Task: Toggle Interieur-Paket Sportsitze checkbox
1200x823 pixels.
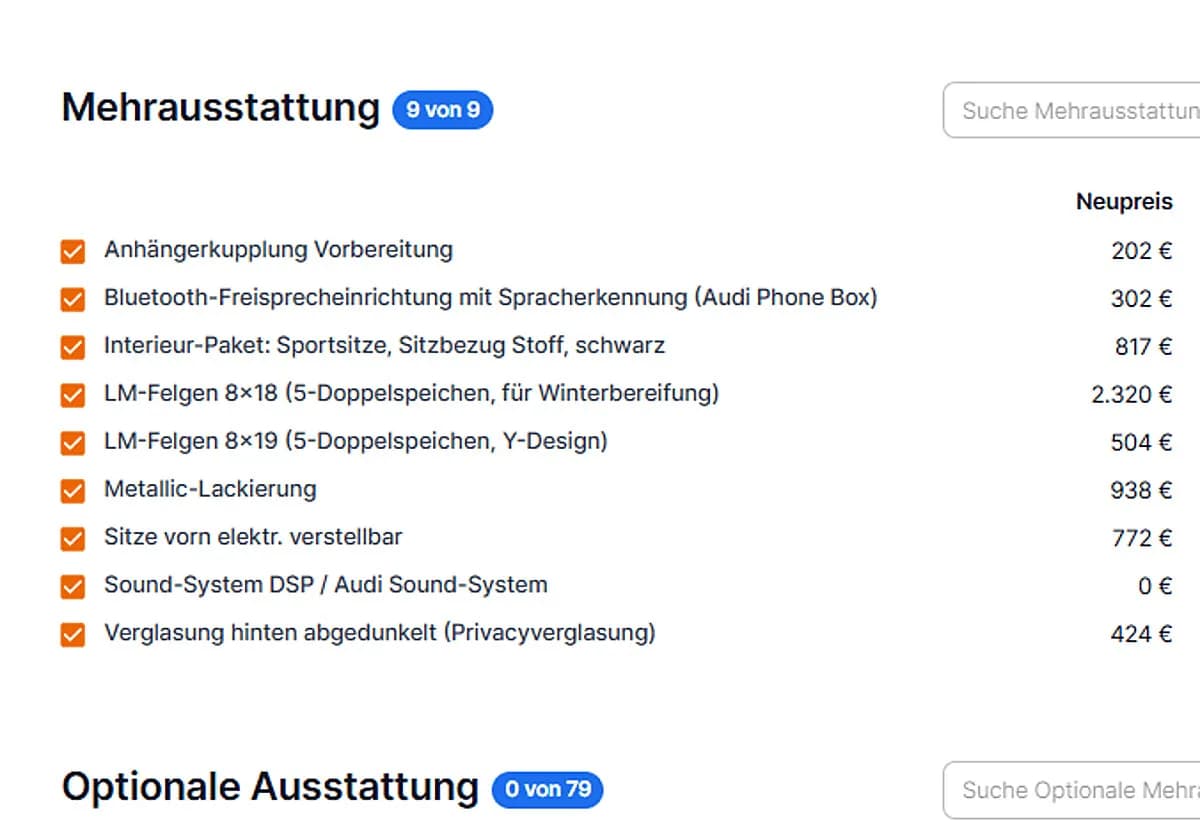Action: 72,347
